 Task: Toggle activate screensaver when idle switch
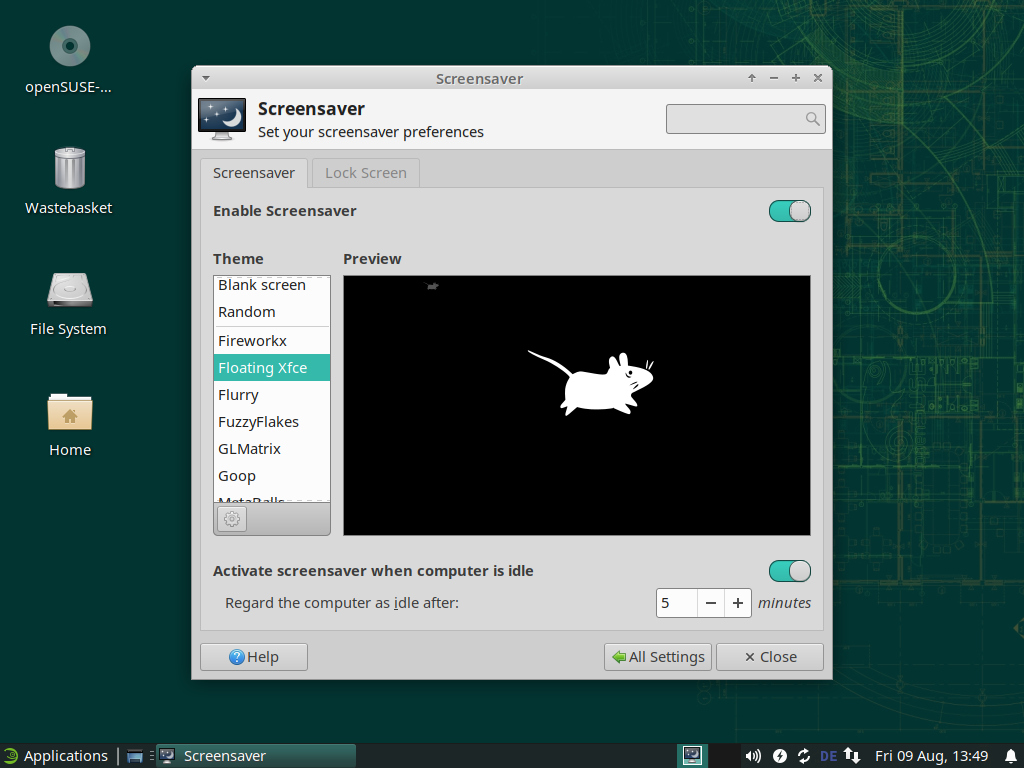[789, 571]
